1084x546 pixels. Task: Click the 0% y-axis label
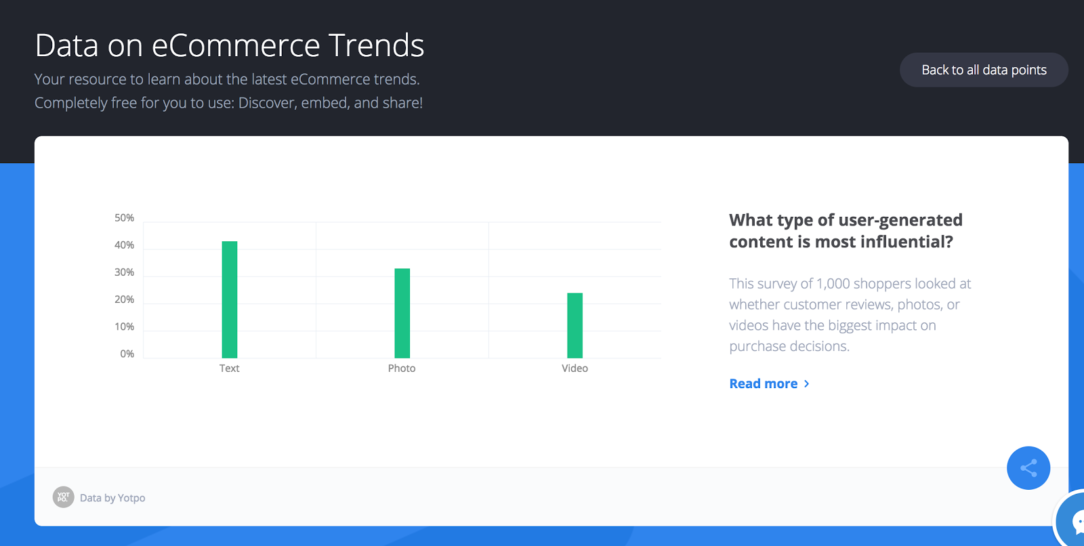coord(127,354)
